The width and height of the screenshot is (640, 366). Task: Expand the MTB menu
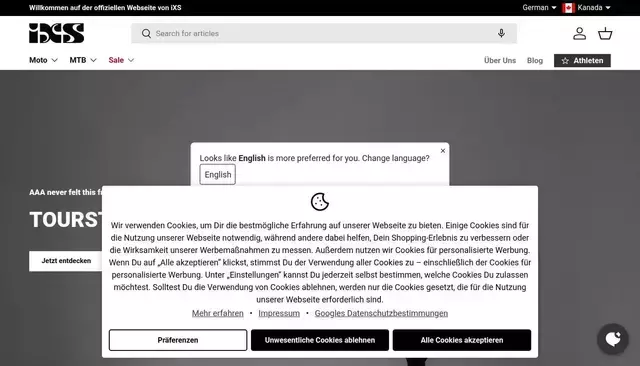click(83, 60)
